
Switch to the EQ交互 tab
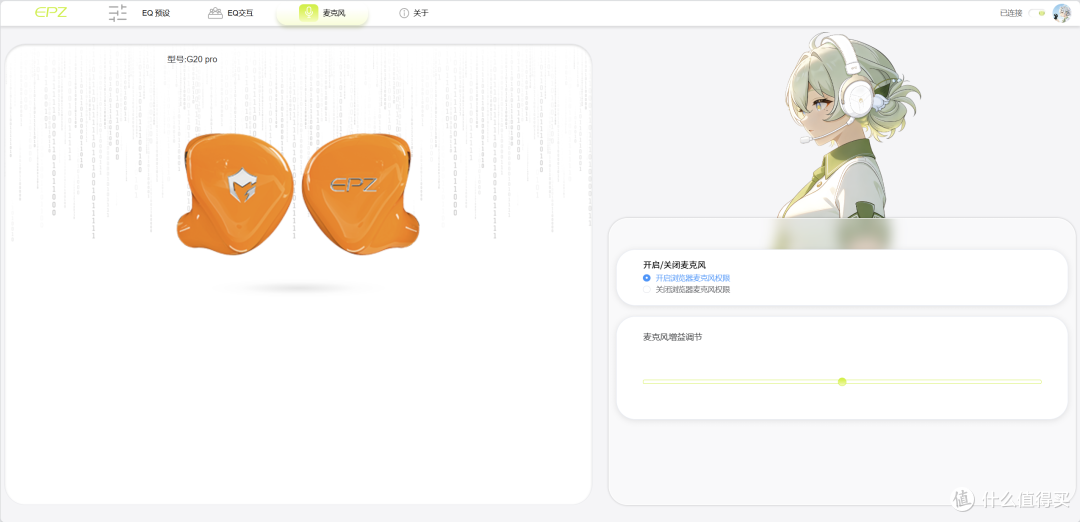[240, 13]
